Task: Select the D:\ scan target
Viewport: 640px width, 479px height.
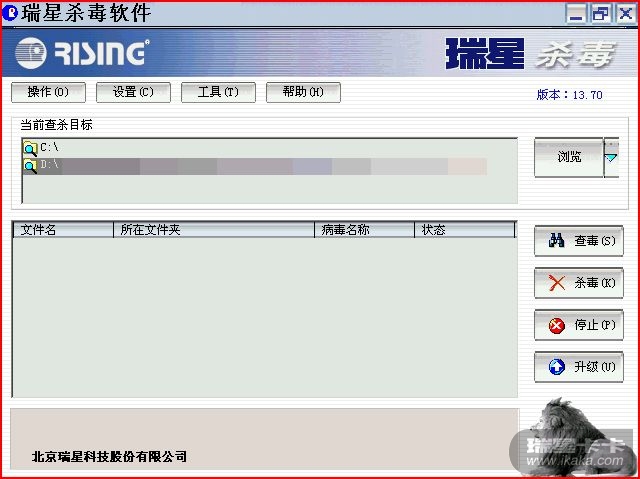Action: pos(255,166)
